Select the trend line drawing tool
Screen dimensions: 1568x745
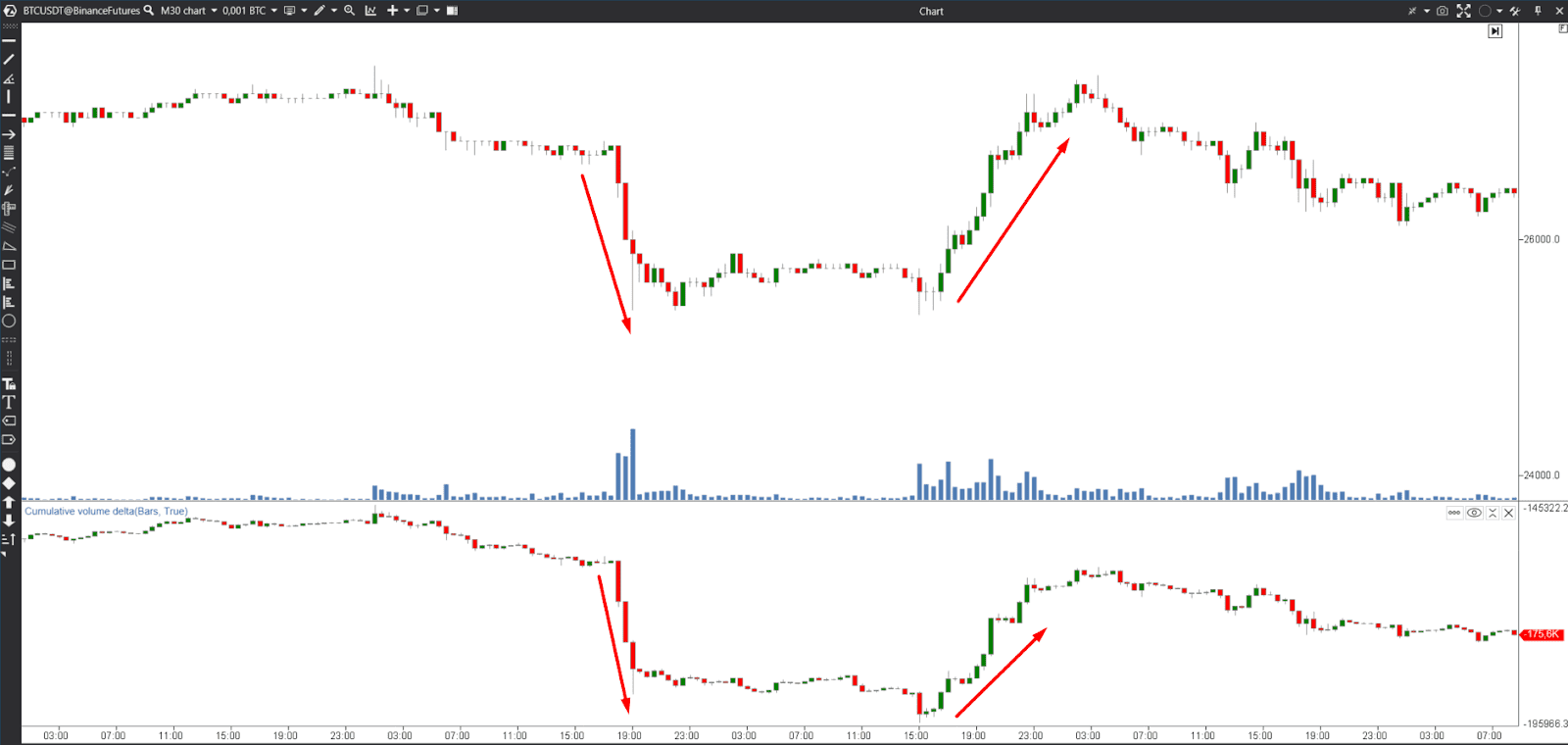tap(9, 59)
